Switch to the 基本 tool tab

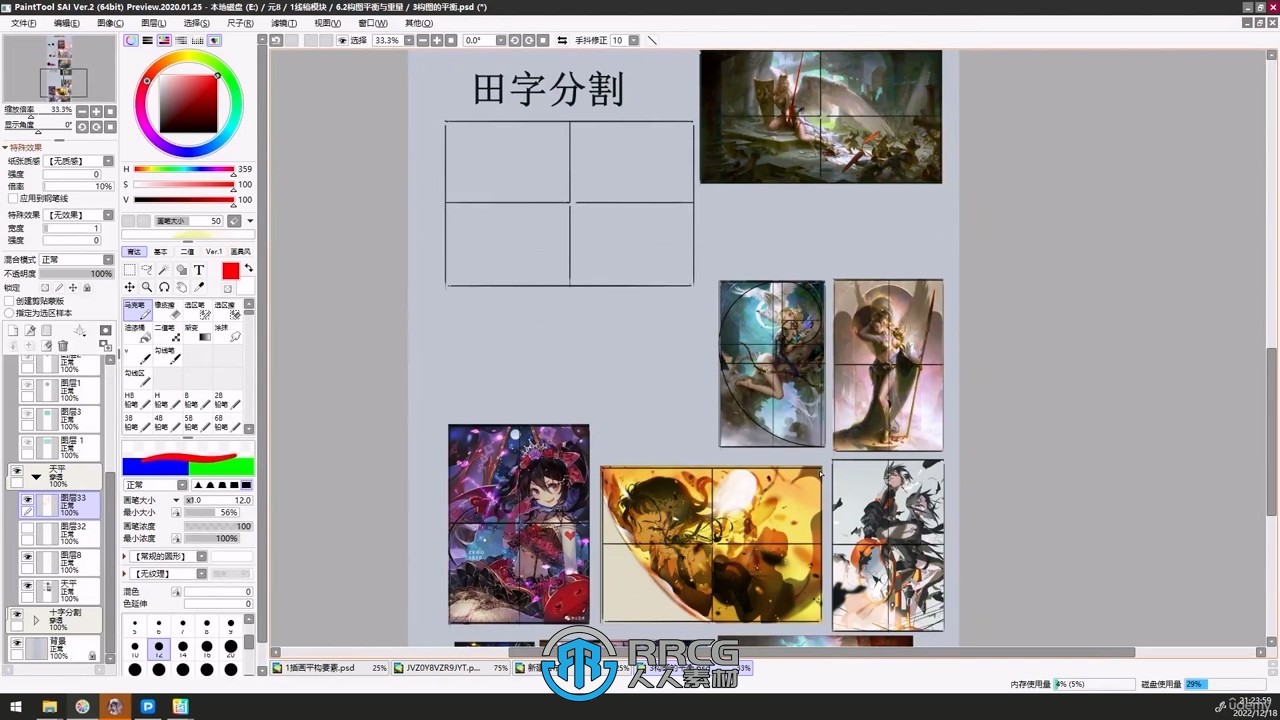click(x=160, y=252)
